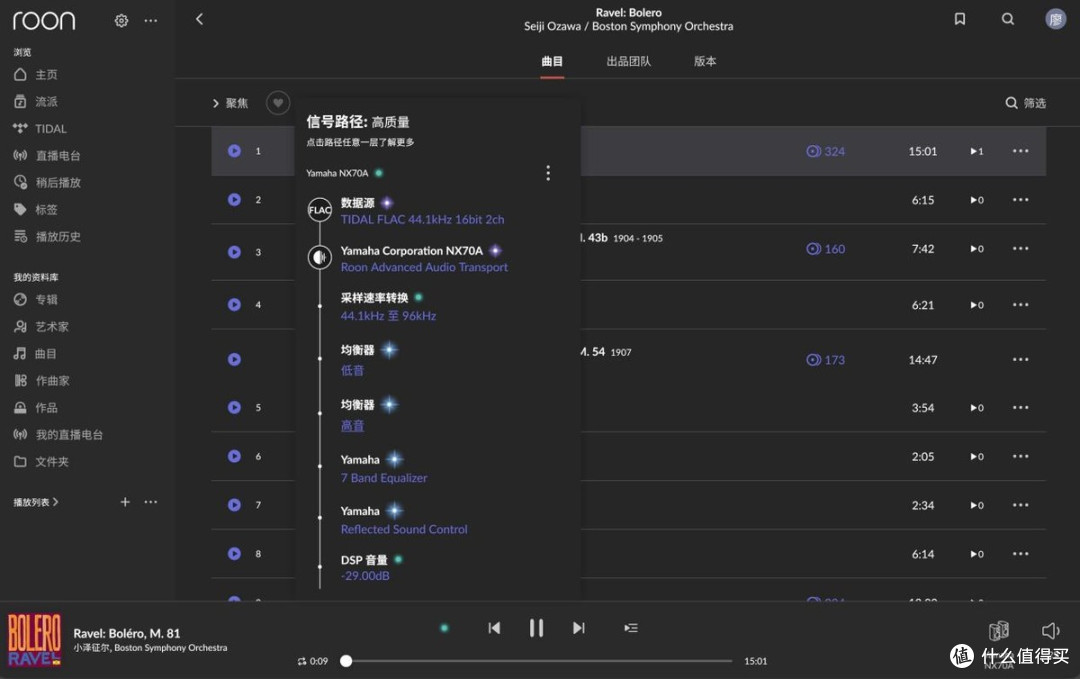Open 作曲家 composers library

41,380
